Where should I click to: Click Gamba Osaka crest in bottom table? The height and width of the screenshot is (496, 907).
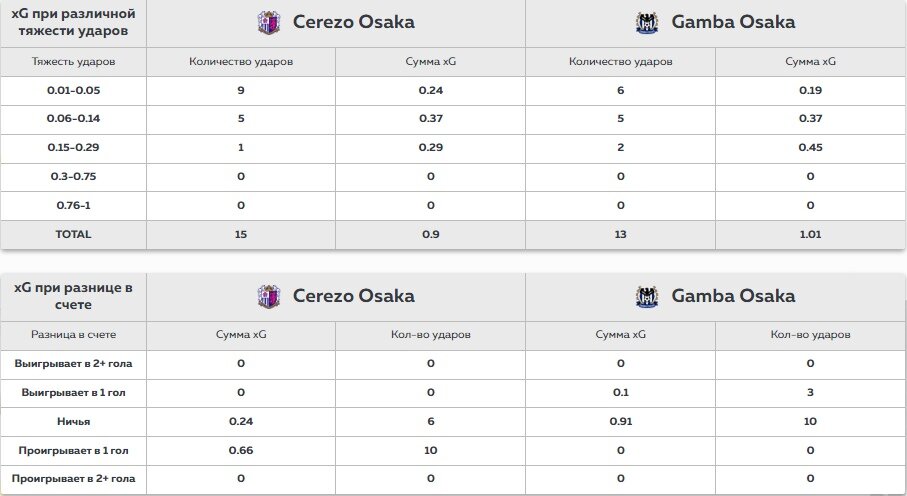pyautogui.click(x=647, y=296)
